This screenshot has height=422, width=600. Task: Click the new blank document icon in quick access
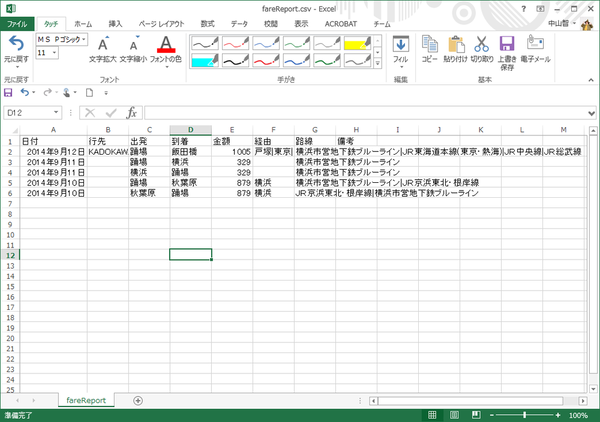pyautogui.click(x=90, y=93)
